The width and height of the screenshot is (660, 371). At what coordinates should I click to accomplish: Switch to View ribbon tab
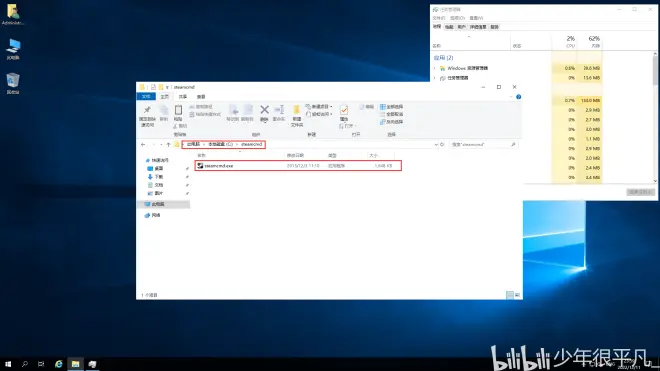coord(201,97)
